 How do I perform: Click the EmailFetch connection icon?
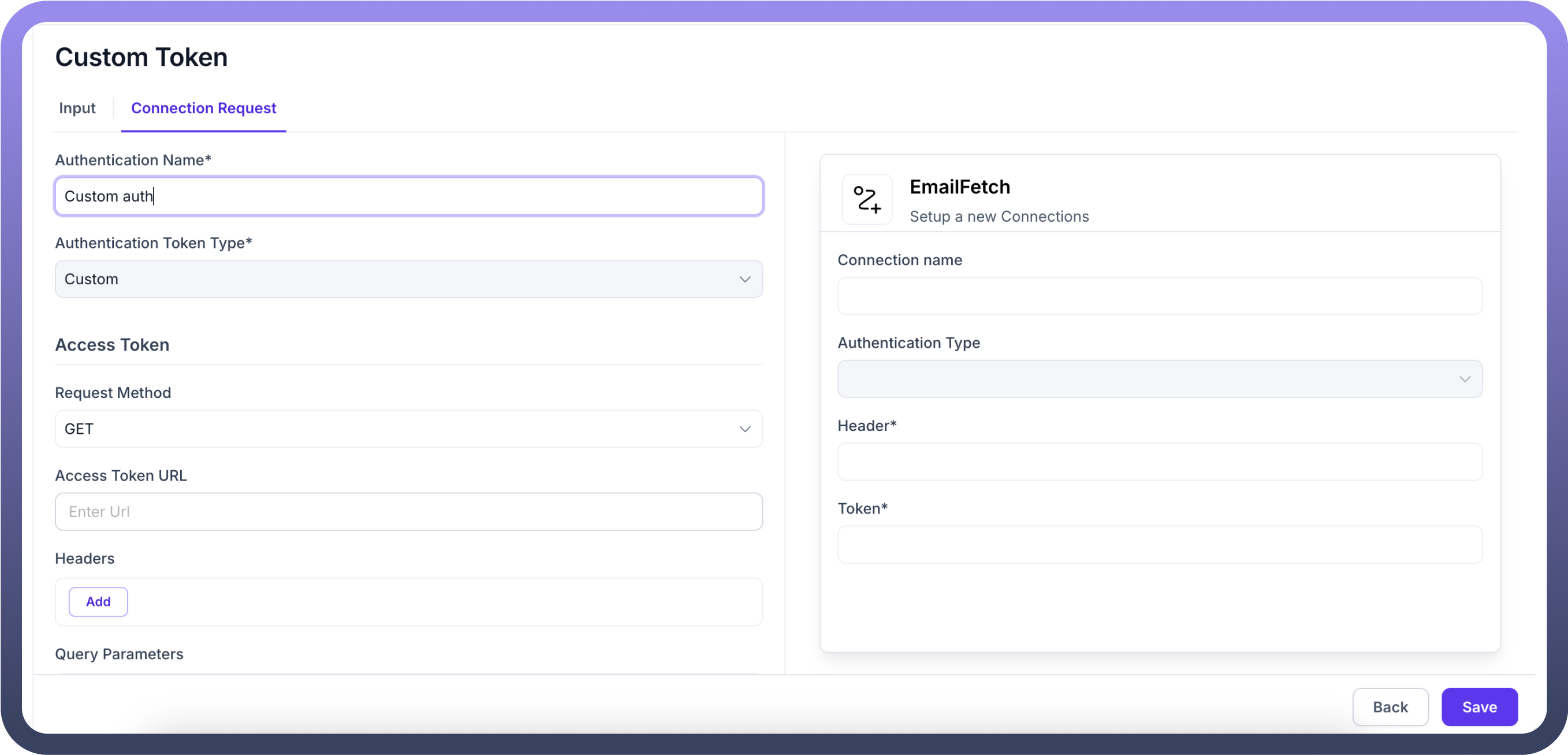click(867, 199)
